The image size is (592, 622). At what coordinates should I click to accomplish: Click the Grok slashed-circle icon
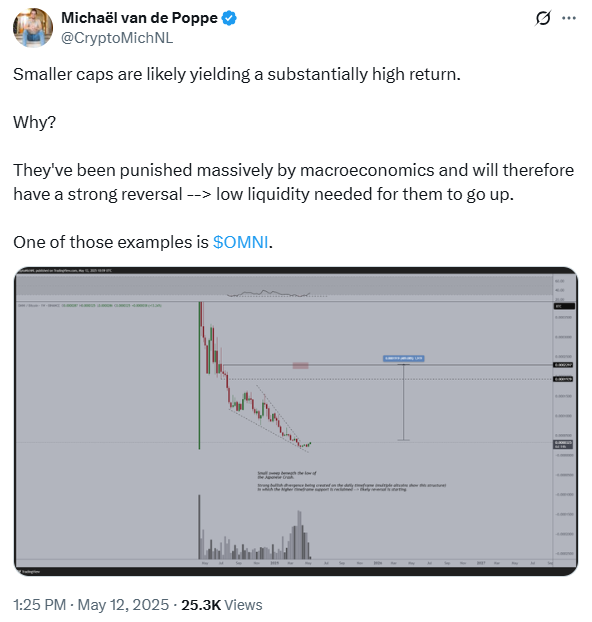pyautogui.click(x=543, y=18)
